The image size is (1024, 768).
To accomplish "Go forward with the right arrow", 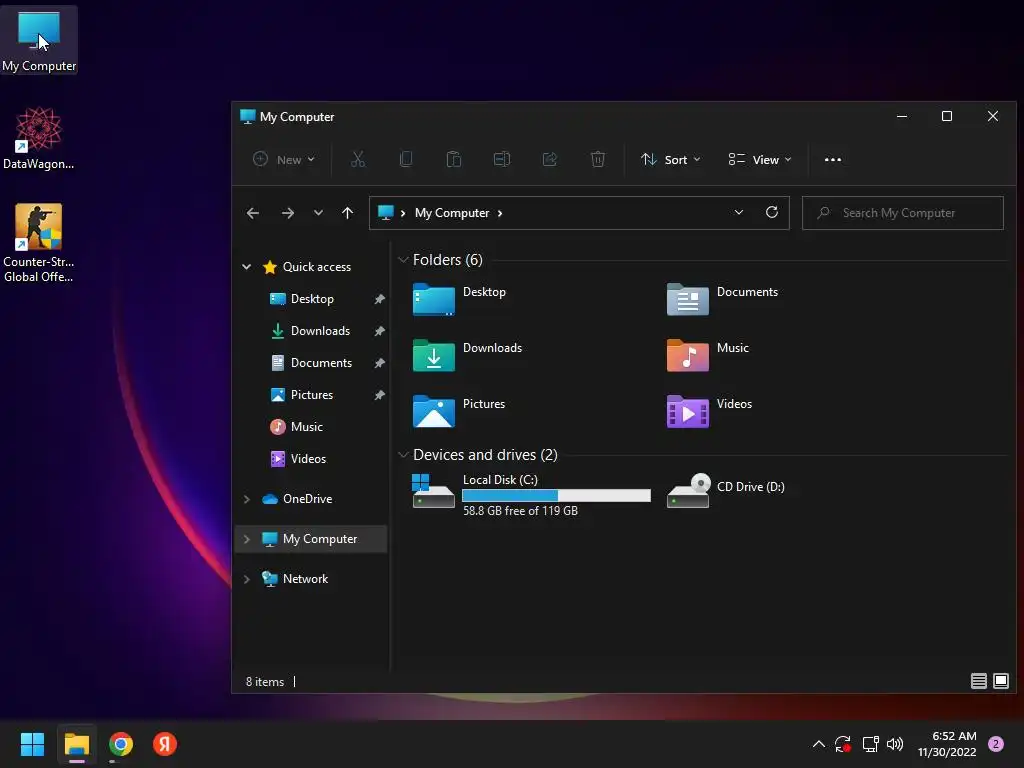I will pos(287,213).
